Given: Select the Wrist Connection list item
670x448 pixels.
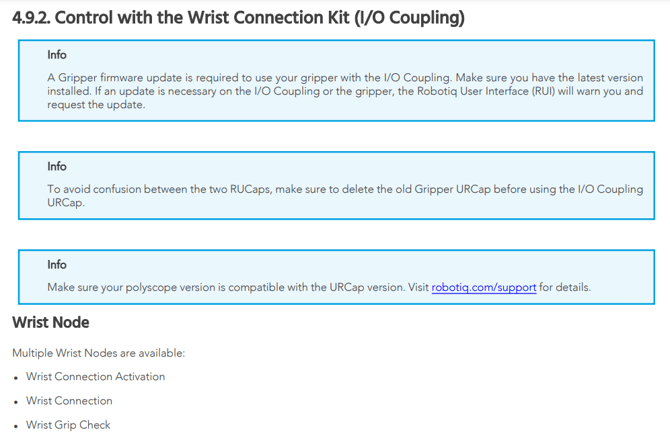Looking at the screenshot, I should (69, 401).
